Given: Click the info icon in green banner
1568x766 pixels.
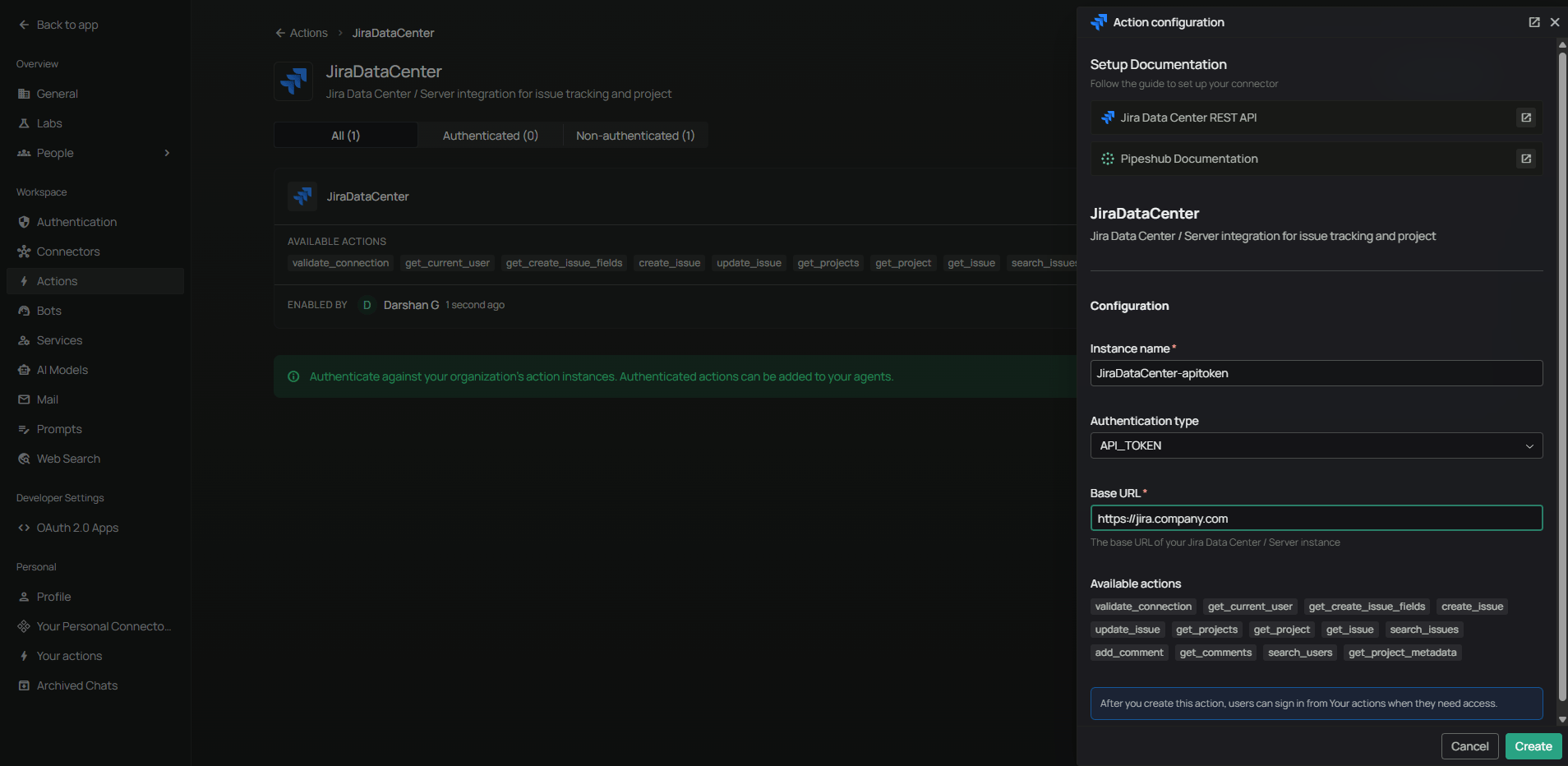Looking at the screenshot, I should coord(293,376).
